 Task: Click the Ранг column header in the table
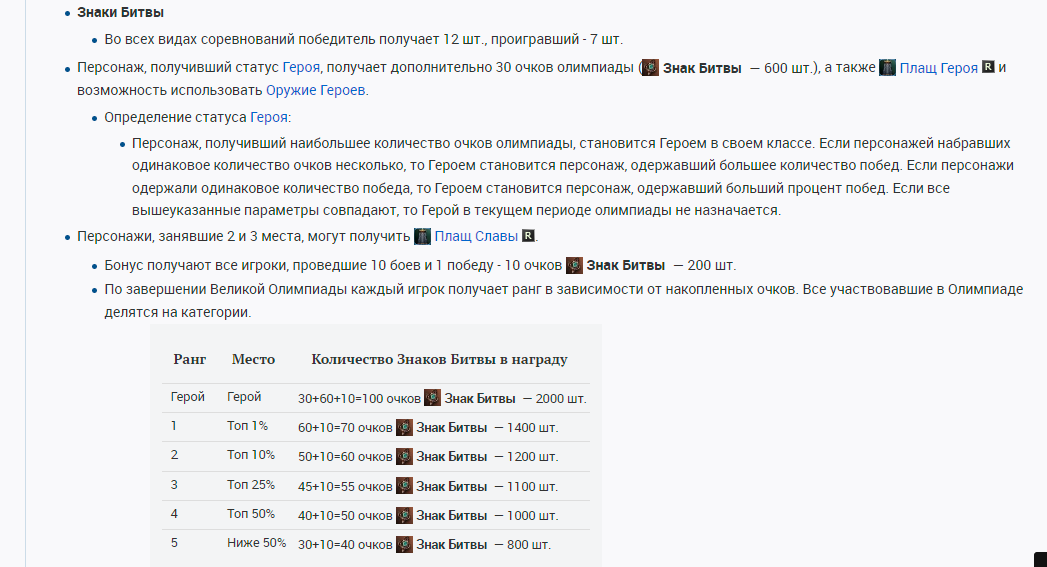click(189, 359)
